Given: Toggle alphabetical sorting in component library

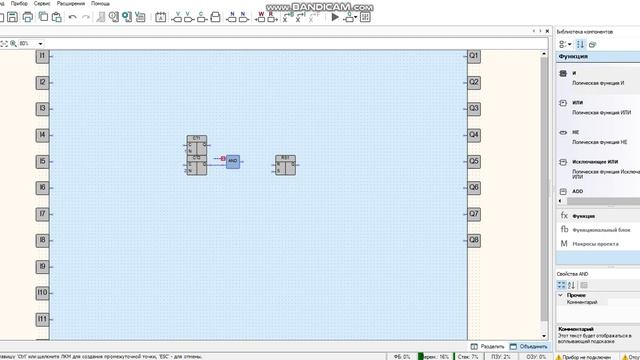Looking at the screenshot, I should 580,44.
